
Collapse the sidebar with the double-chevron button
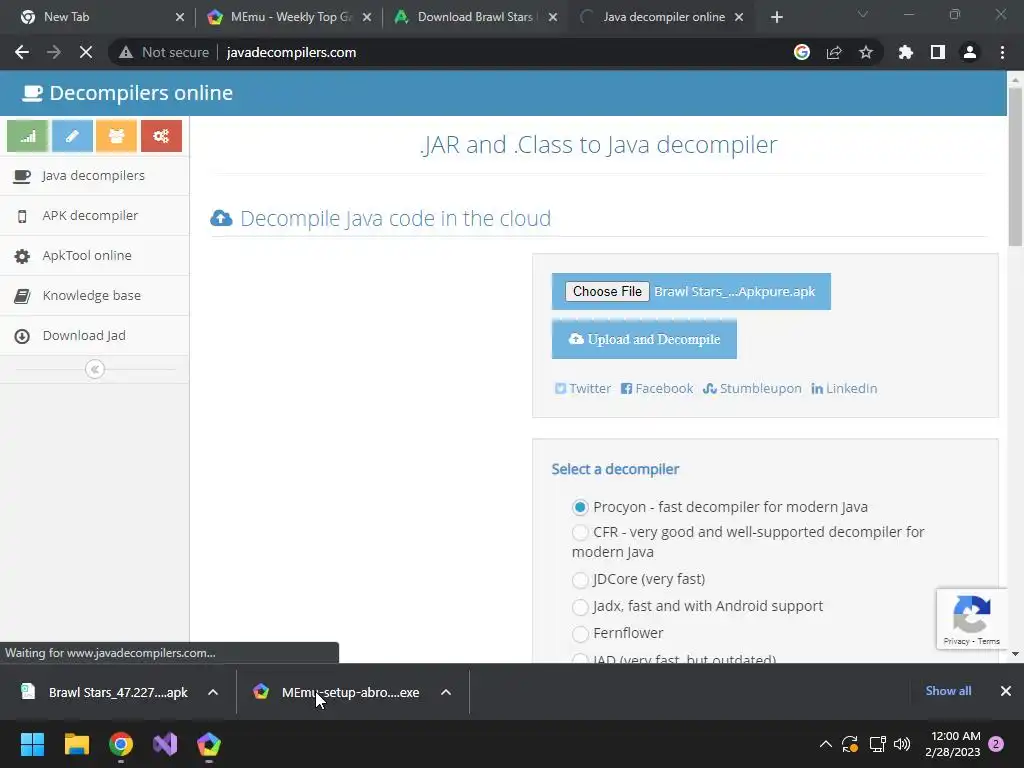pyautogui.click(x=95, y=370)
